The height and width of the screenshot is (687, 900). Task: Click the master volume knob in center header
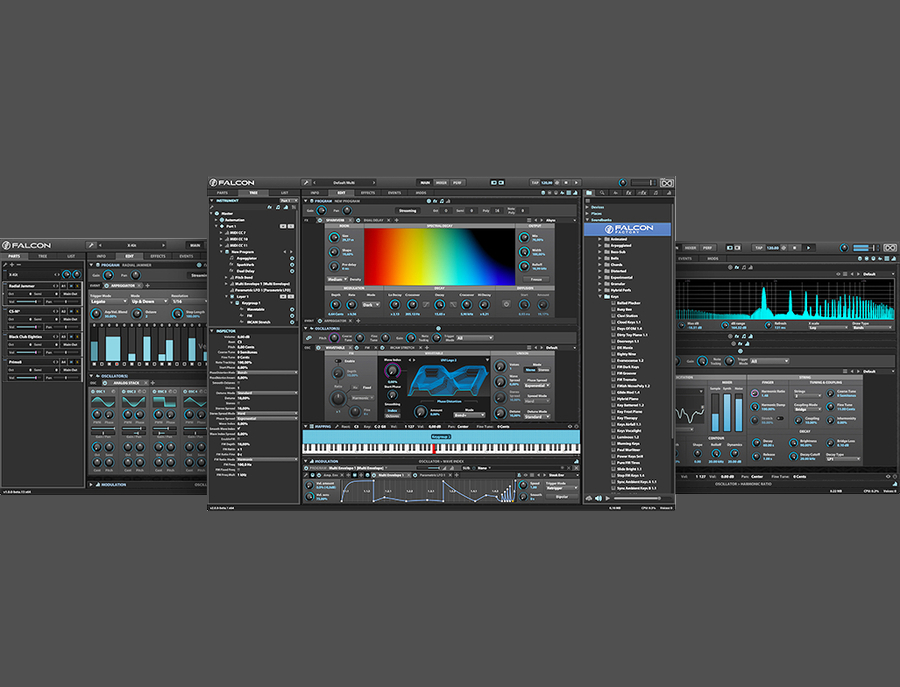623,183
